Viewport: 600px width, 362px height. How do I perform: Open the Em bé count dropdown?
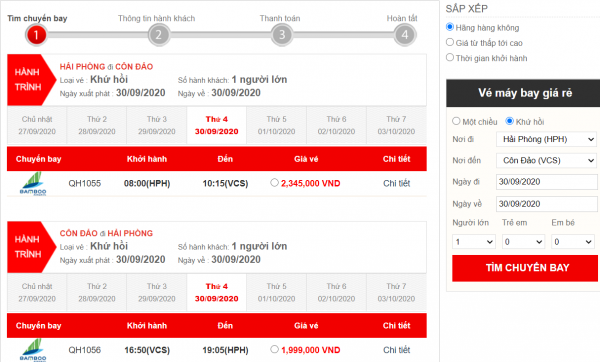pyautogui.click(x=572, y=241)
